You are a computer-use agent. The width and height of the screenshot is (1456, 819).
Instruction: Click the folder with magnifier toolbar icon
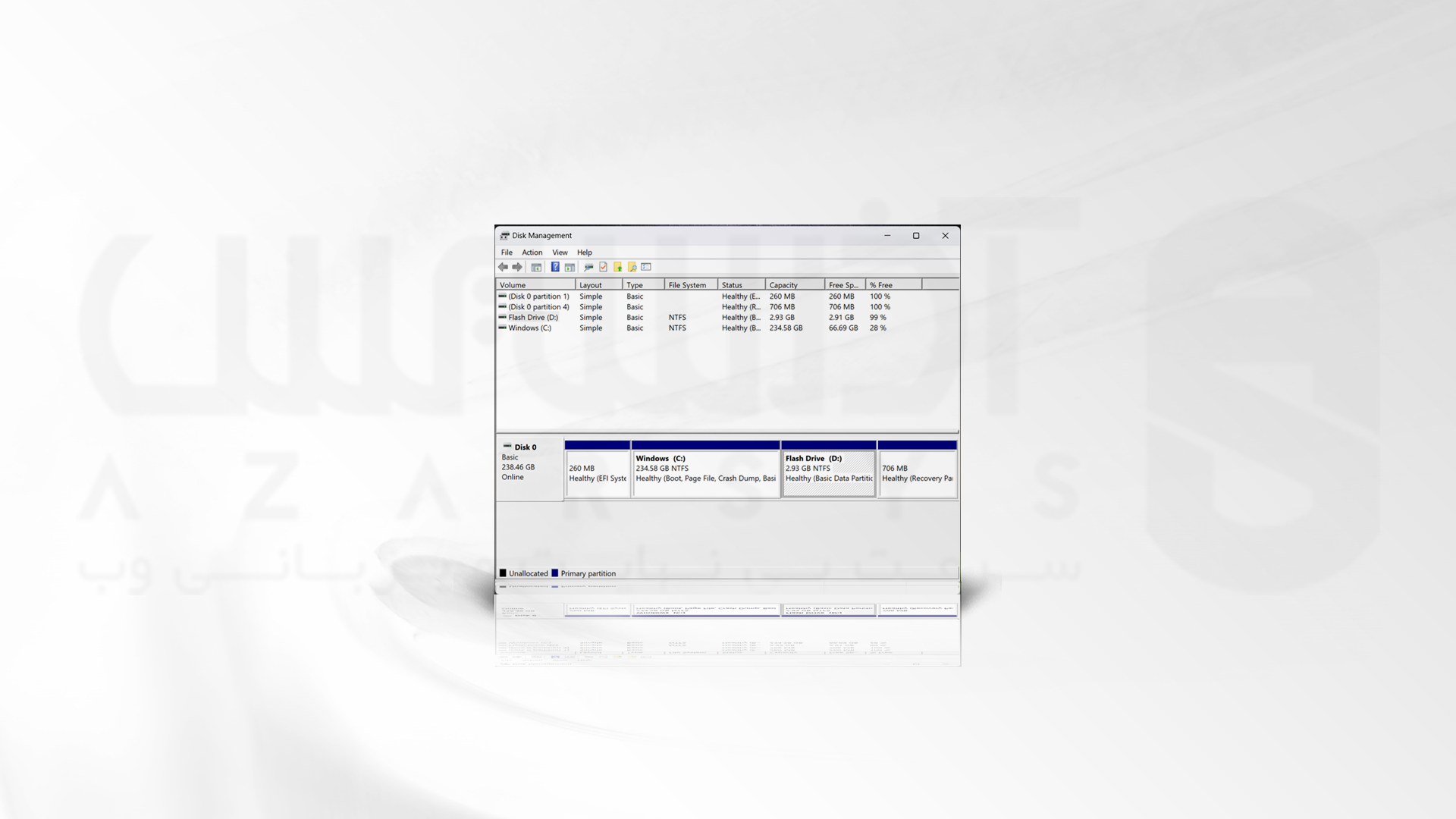click(632, 267)
